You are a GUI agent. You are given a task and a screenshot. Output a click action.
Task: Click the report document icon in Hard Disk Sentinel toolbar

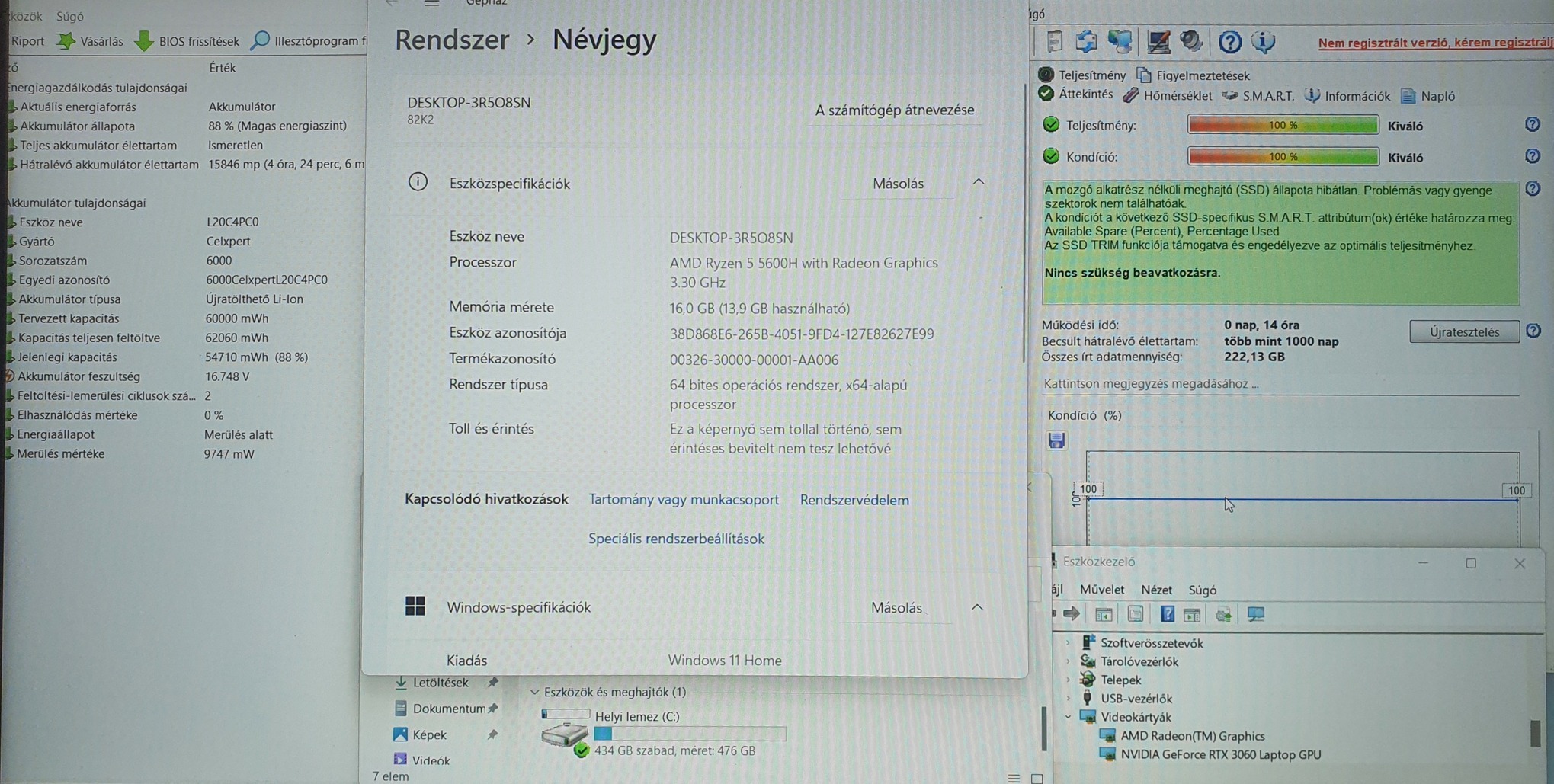click(x=1055, y=42)
